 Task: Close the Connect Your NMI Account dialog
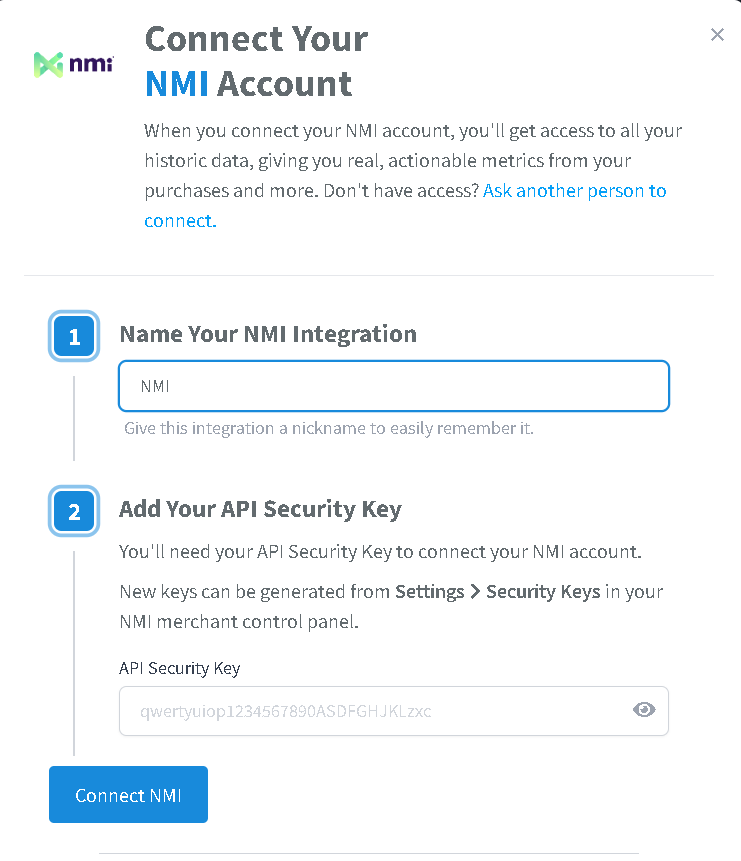coord(717,35)
